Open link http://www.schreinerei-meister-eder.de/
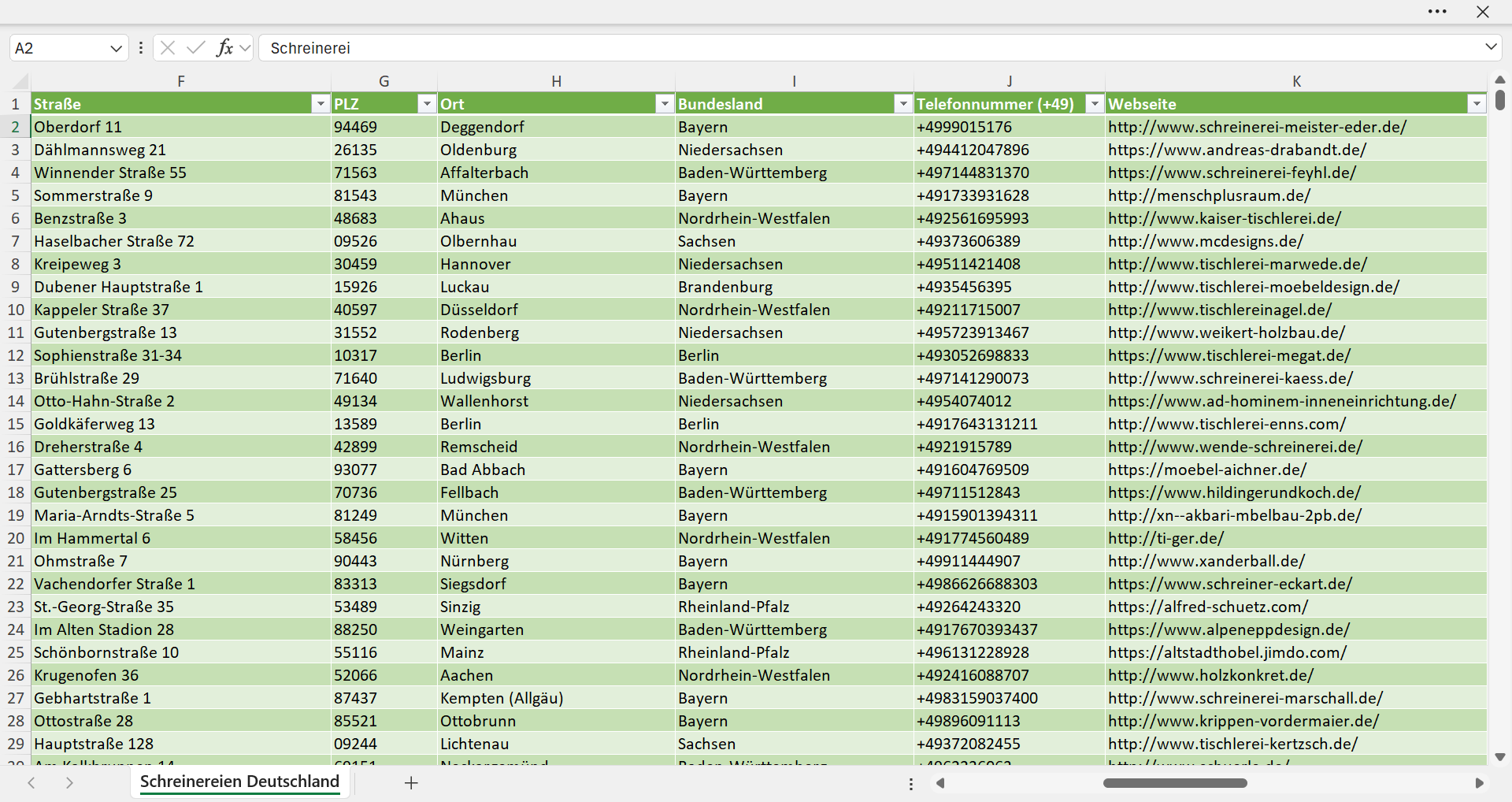The image size is (1512, 802). pos(1257,127)
